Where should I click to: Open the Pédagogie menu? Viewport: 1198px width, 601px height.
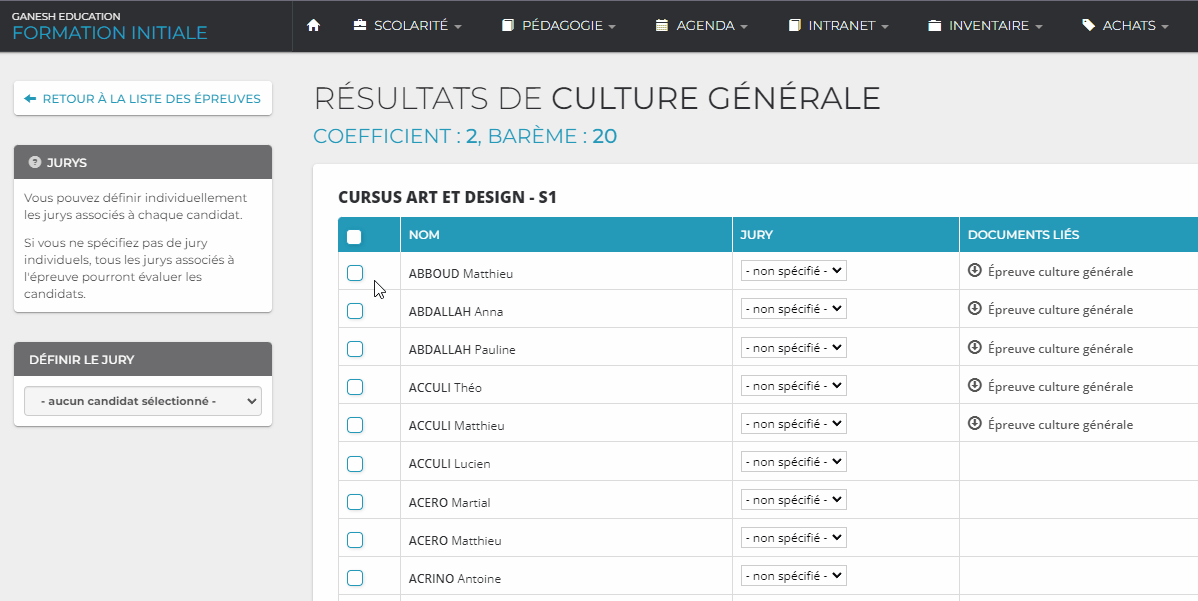(x=559, y=26)
